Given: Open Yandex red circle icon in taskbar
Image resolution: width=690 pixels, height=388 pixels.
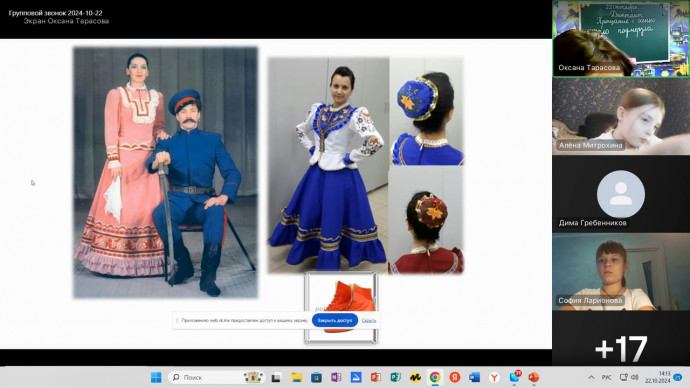Looking at the screenshot, I should [x=455, y=377].
